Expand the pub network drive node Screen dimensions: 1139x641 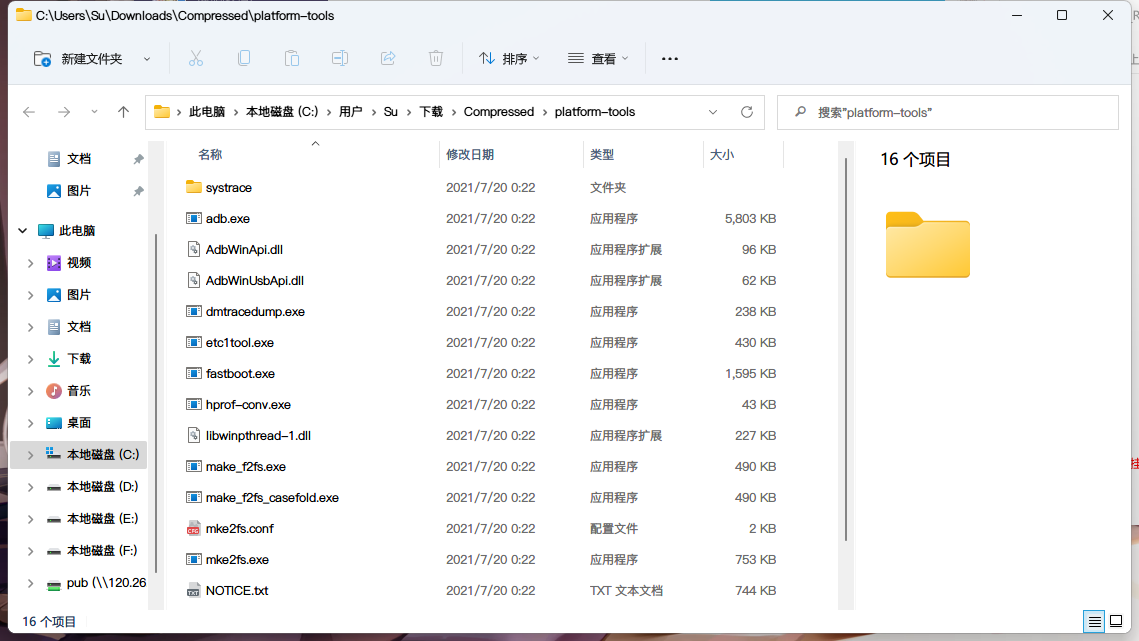(x=31, y=583)
